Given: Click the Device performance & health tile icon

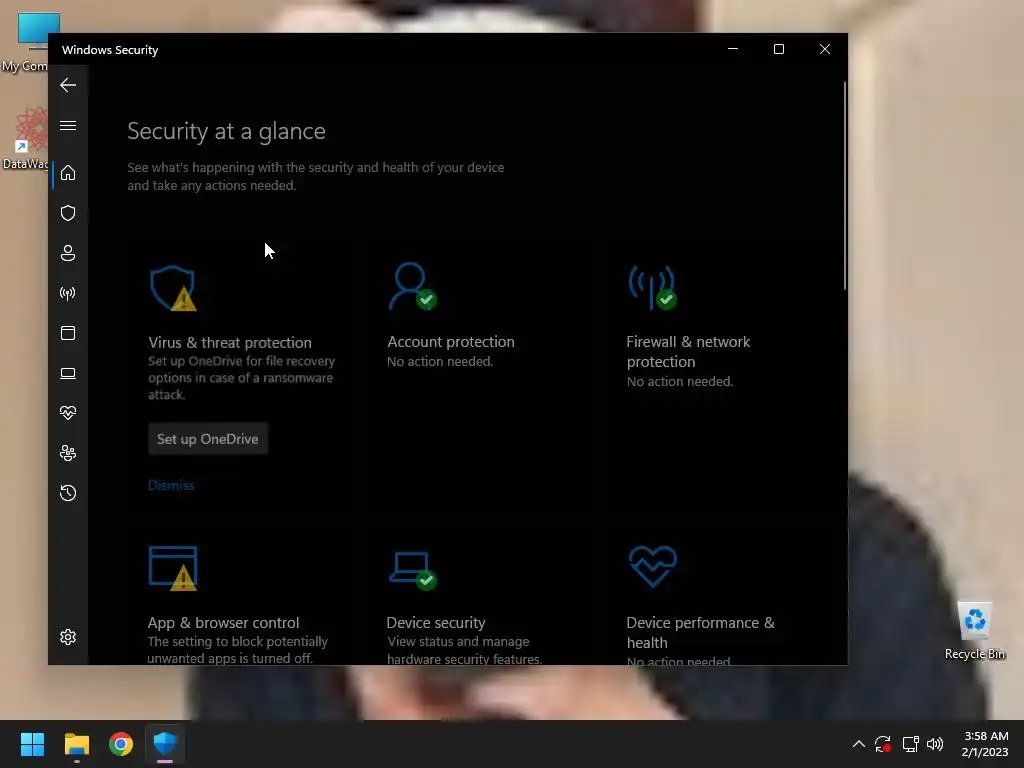Looking at the screenshot, I should (x=652, y=566).
